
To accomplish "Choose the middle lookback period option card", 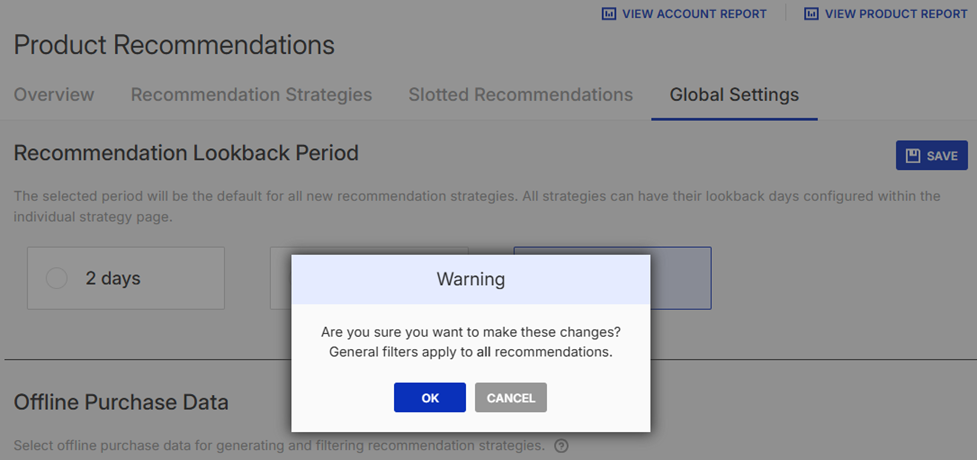I will 280,278.
